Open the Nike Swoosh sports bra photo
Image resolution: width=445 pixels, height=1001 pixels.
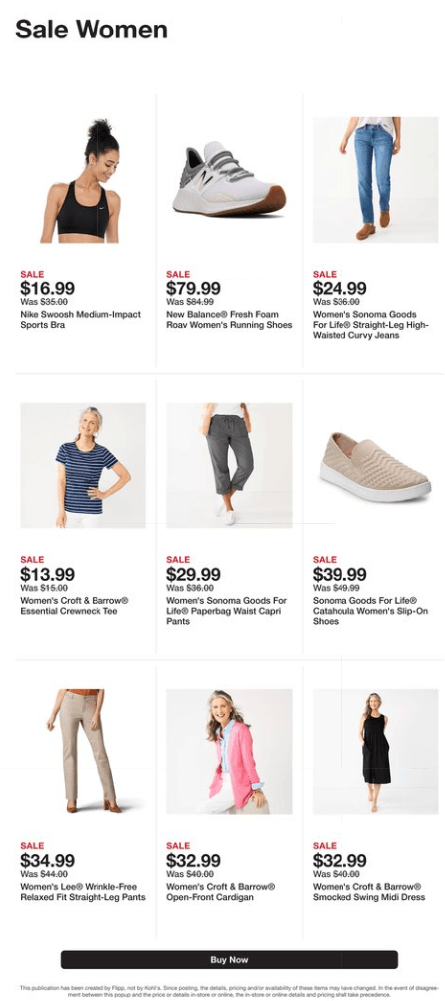click(82, 180)
